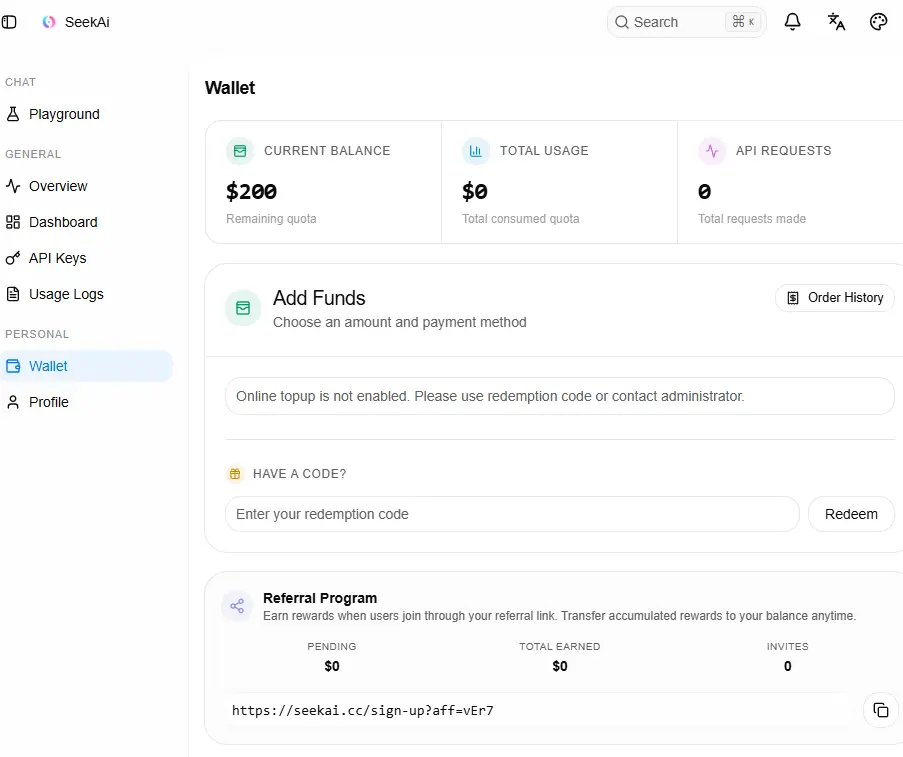
Task: Click the online topup disabled notice
Action: pyautogui.click(x=559, y=396)
